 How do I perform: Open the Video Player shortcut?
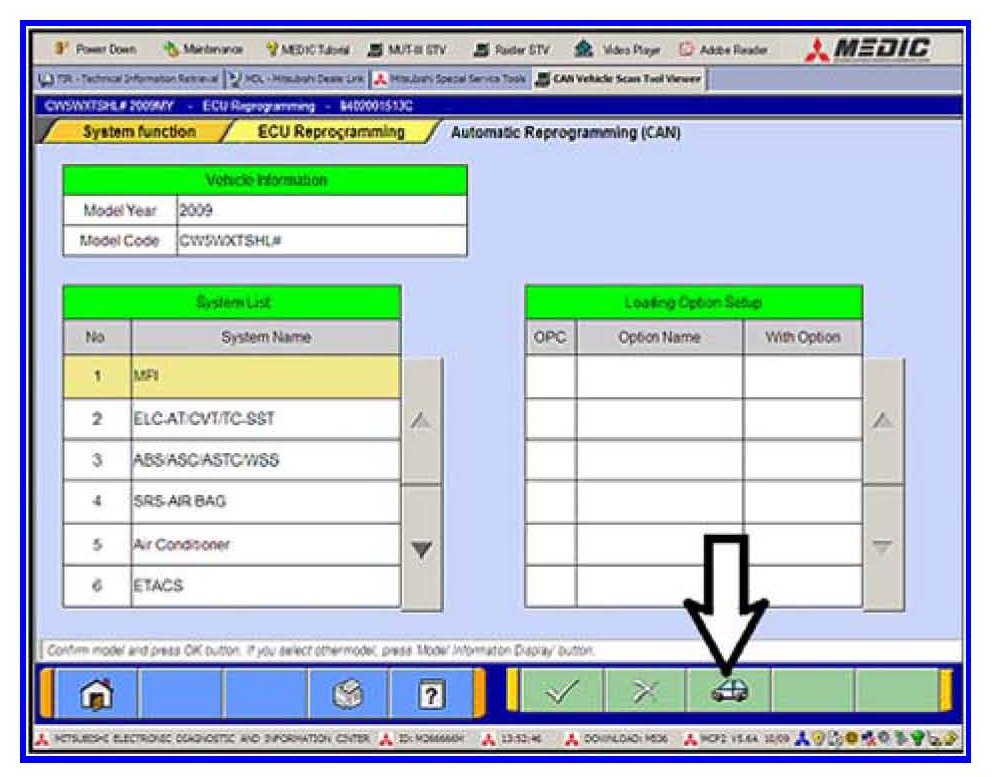(x=614, y=49)
